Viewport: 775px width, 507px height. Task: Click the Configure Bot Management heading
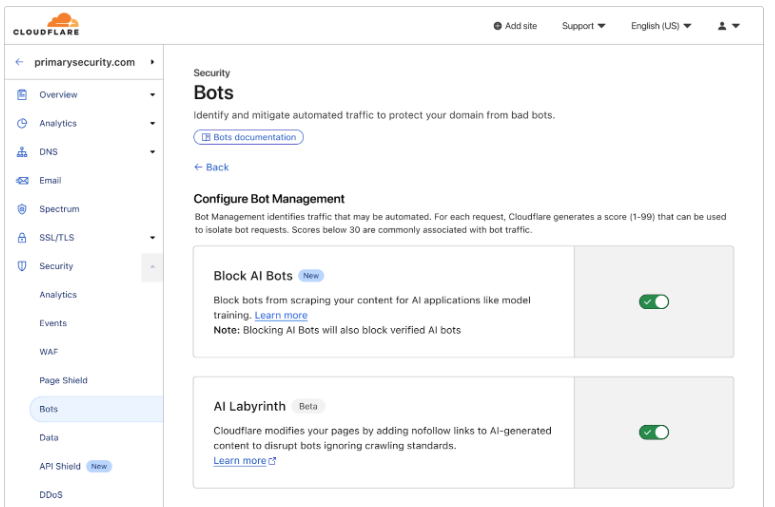click(269, 199)
